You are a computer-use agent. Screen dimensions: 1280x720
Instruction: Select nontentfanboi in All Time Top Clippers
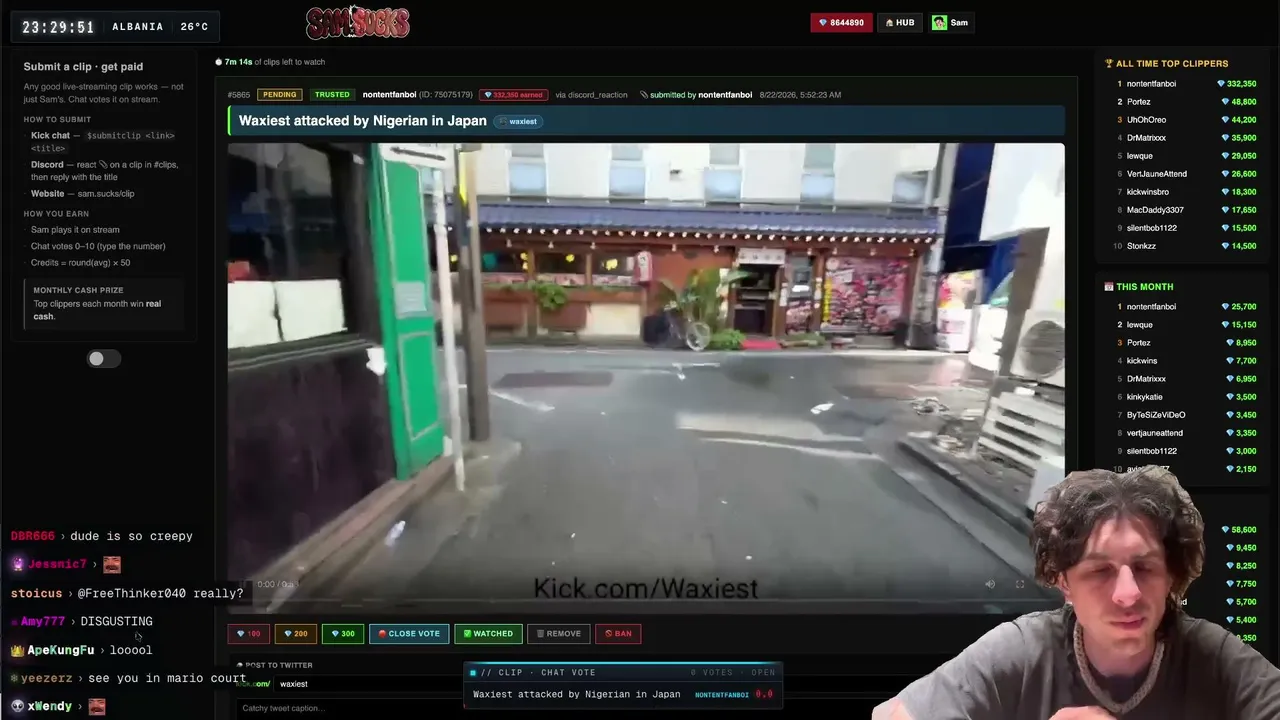tap(1151, 84)
